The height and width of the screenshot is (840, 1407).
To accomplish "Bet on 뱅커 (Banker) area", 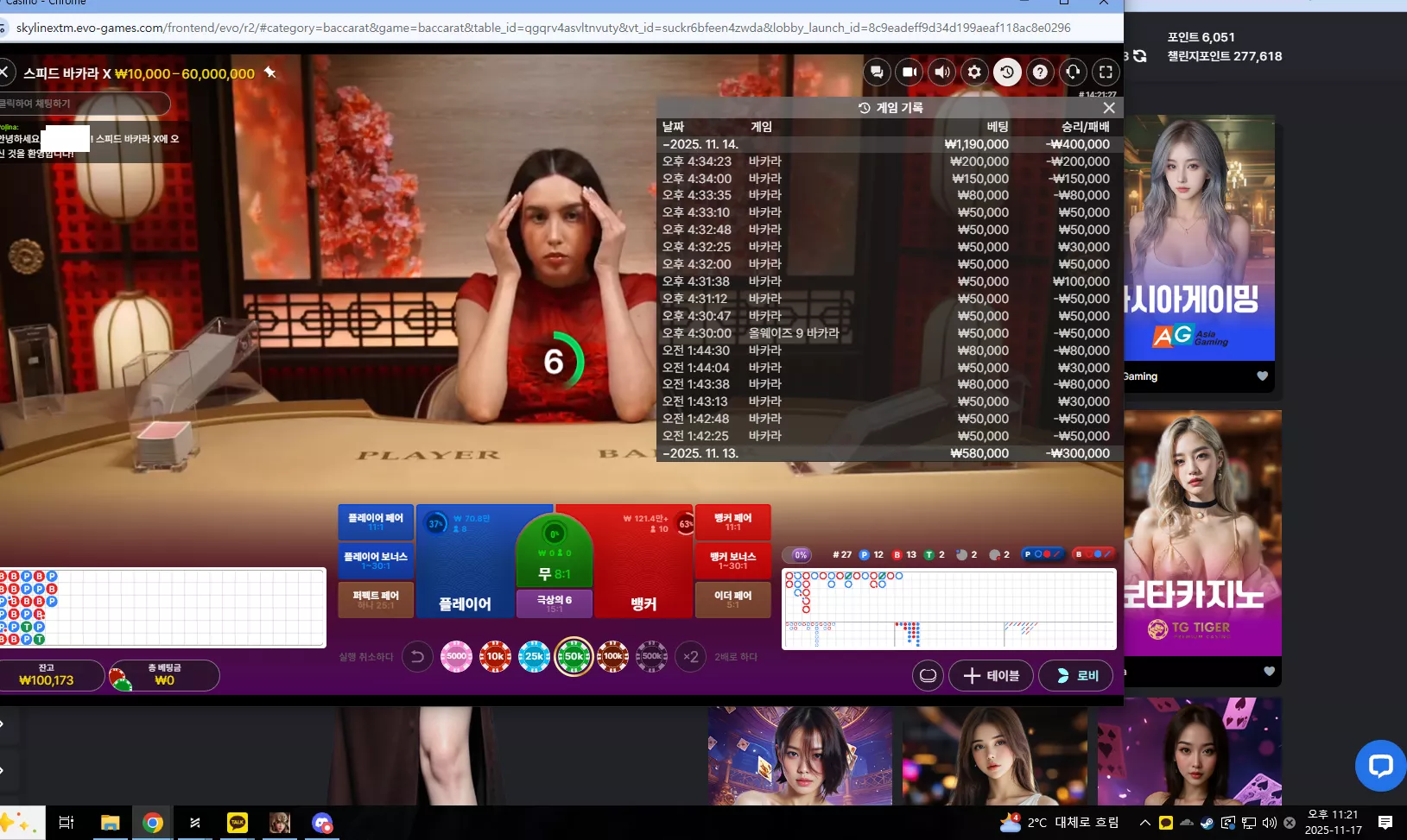I will [643, 561].
